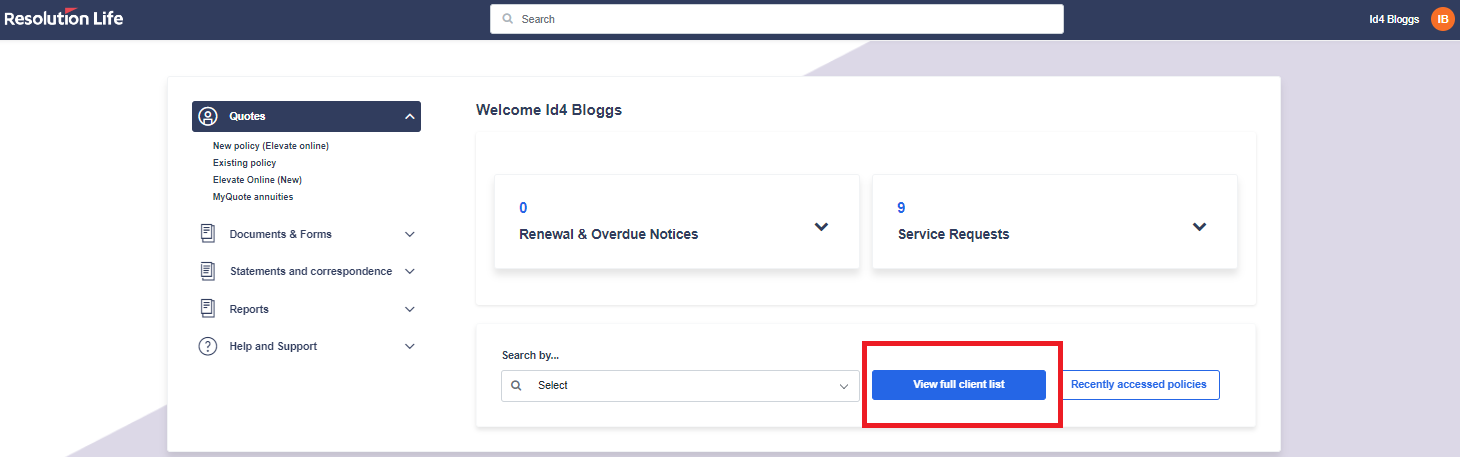Click the Documents & Forms document icon

pyautogui.click(x=208, y=233)
